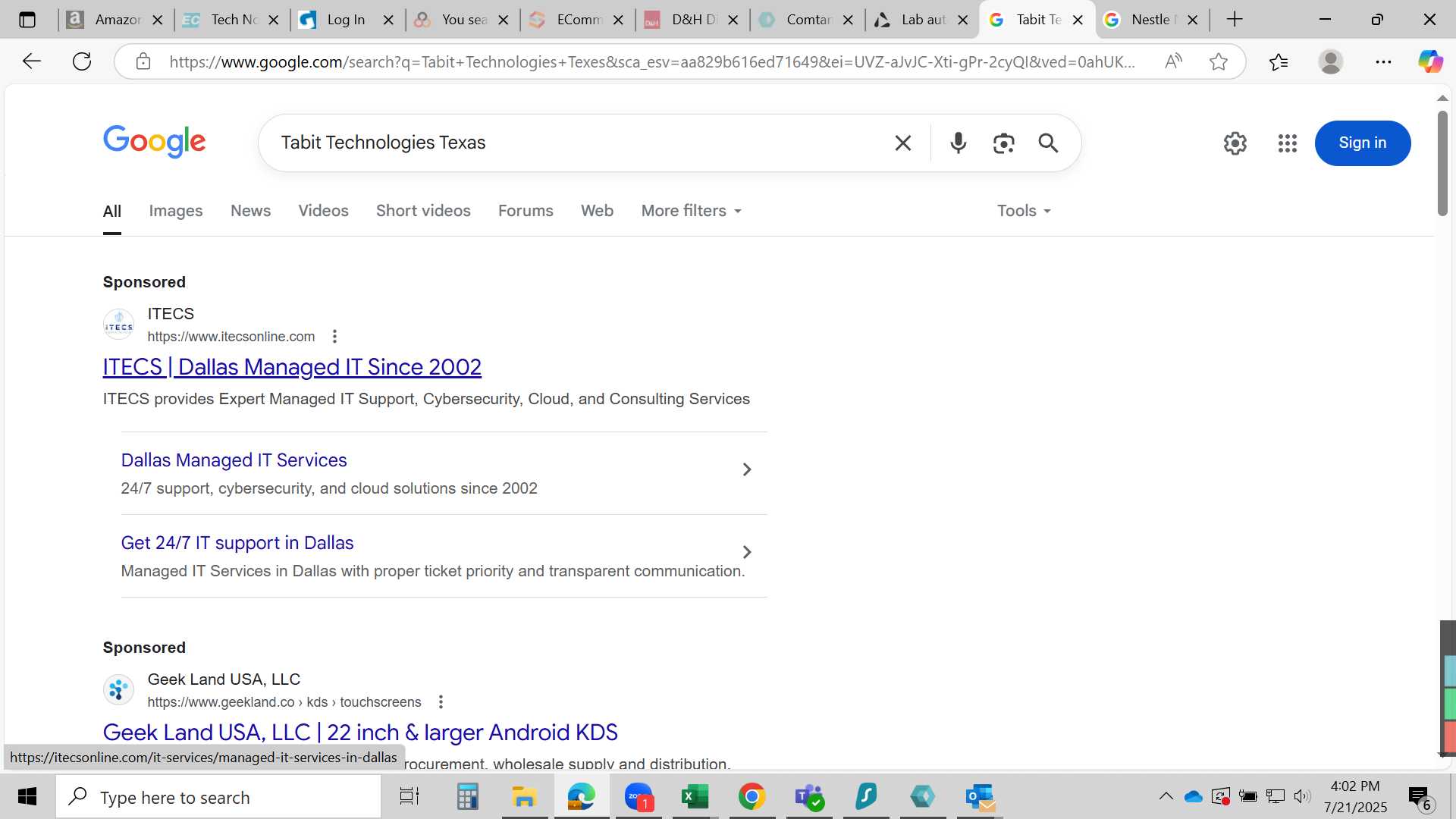1456x819 pixels.
Task: Switch to the Forums results tab
Action: (526, 211)
